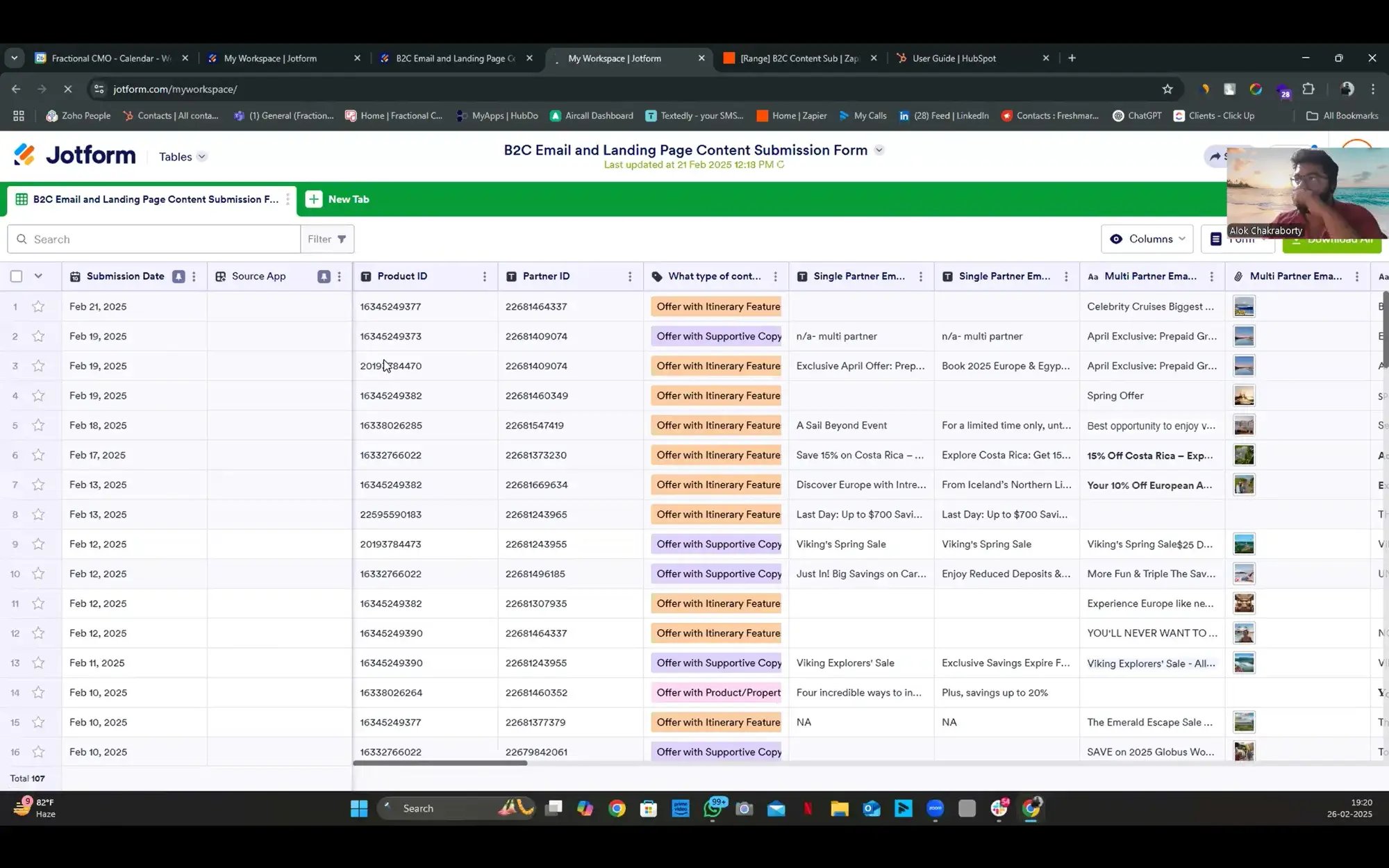
Task: Open Zoho People bookmark
Action: tap(78, 116)
